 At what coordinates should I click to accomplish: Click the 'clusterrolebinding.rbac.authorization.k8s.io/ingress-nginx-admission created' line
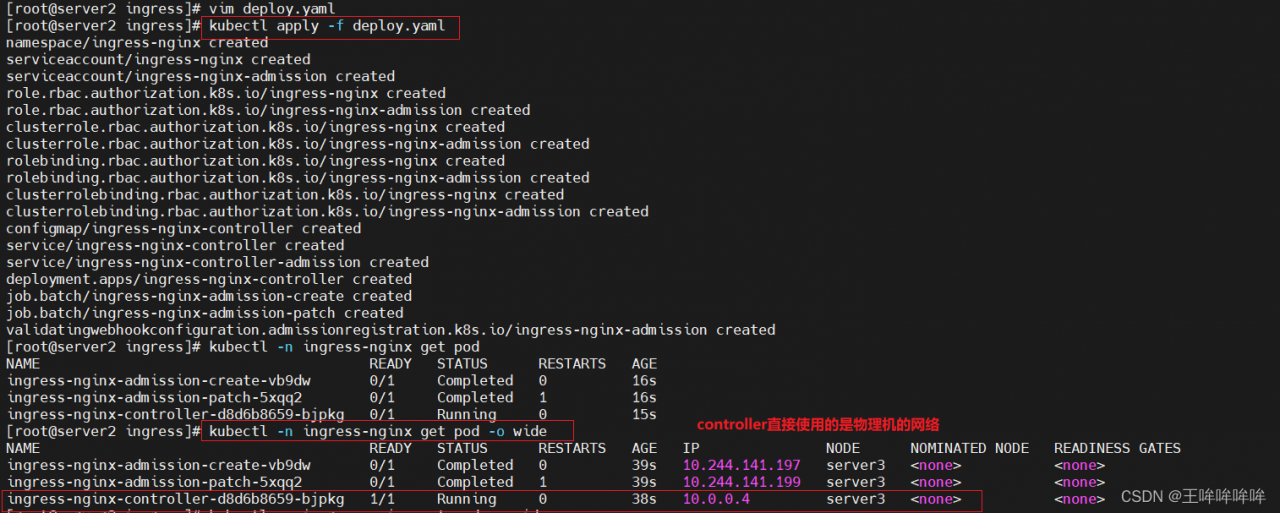point(327,211)
